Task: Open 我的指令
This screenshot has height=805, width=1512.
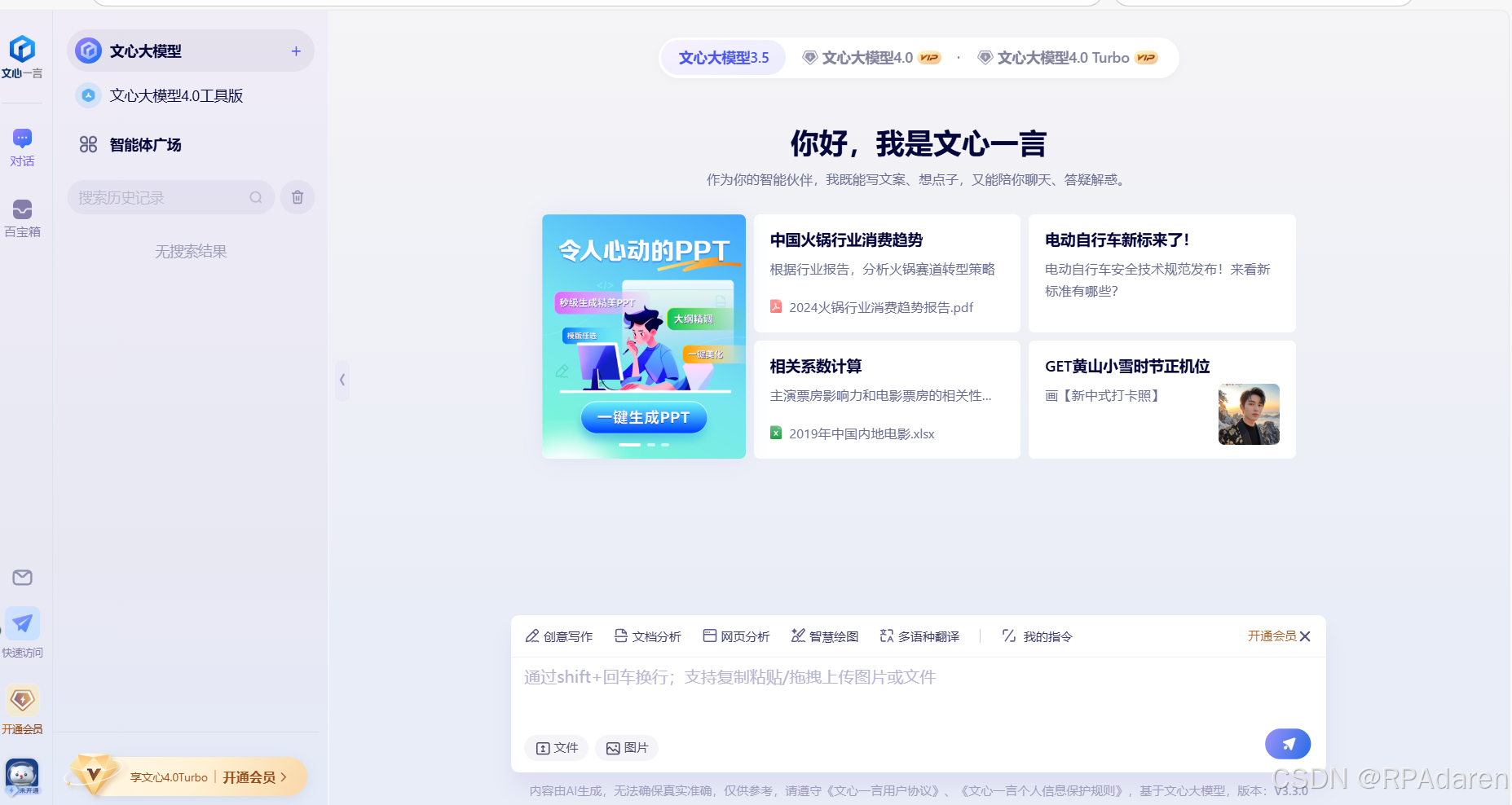Action: point(1037,636)
